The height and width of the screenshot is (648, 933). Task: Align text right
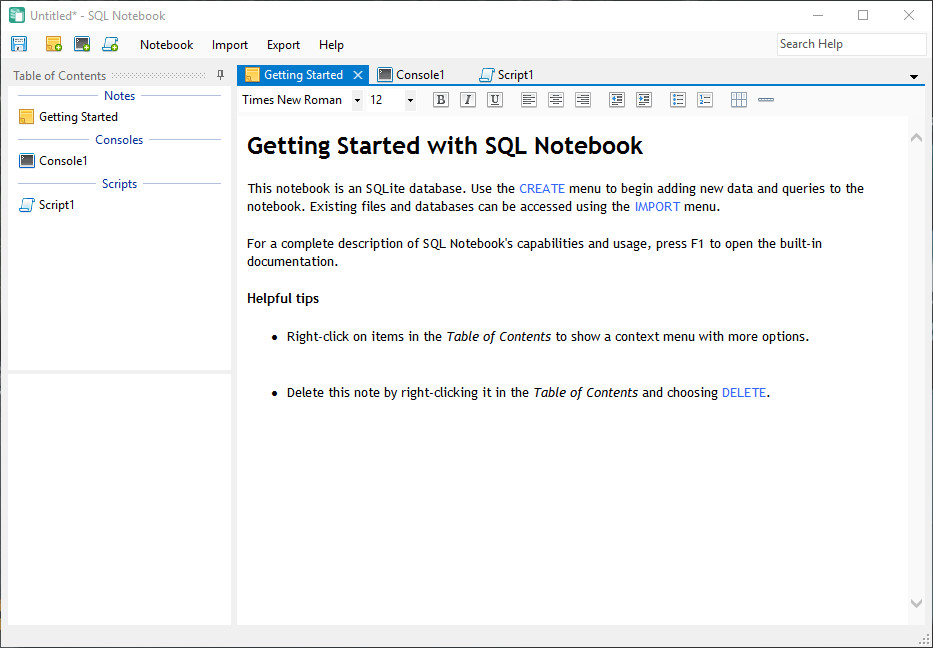pos(583,99)
